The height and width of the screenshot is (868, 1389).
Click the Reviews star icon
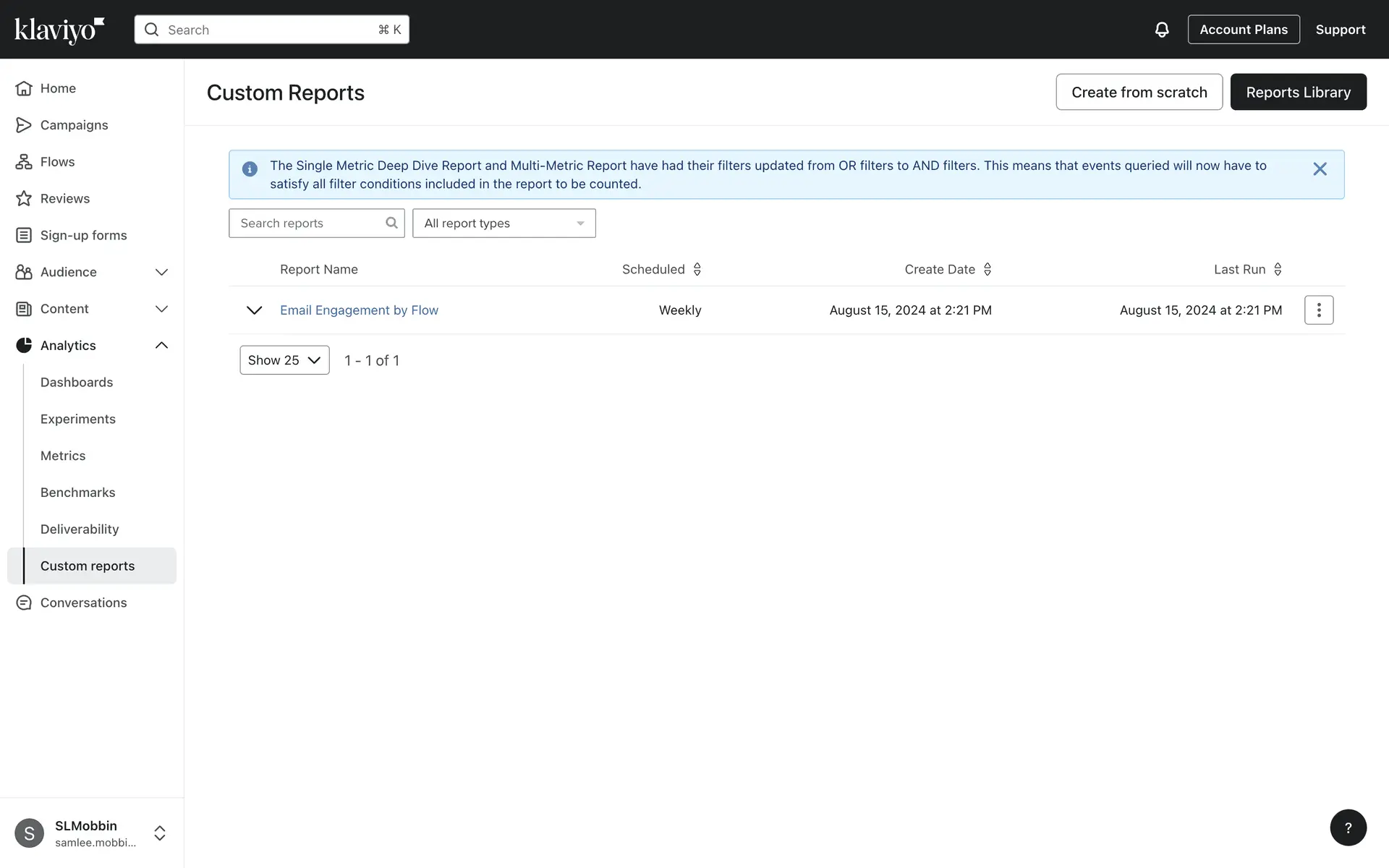[x=24, y=199]
